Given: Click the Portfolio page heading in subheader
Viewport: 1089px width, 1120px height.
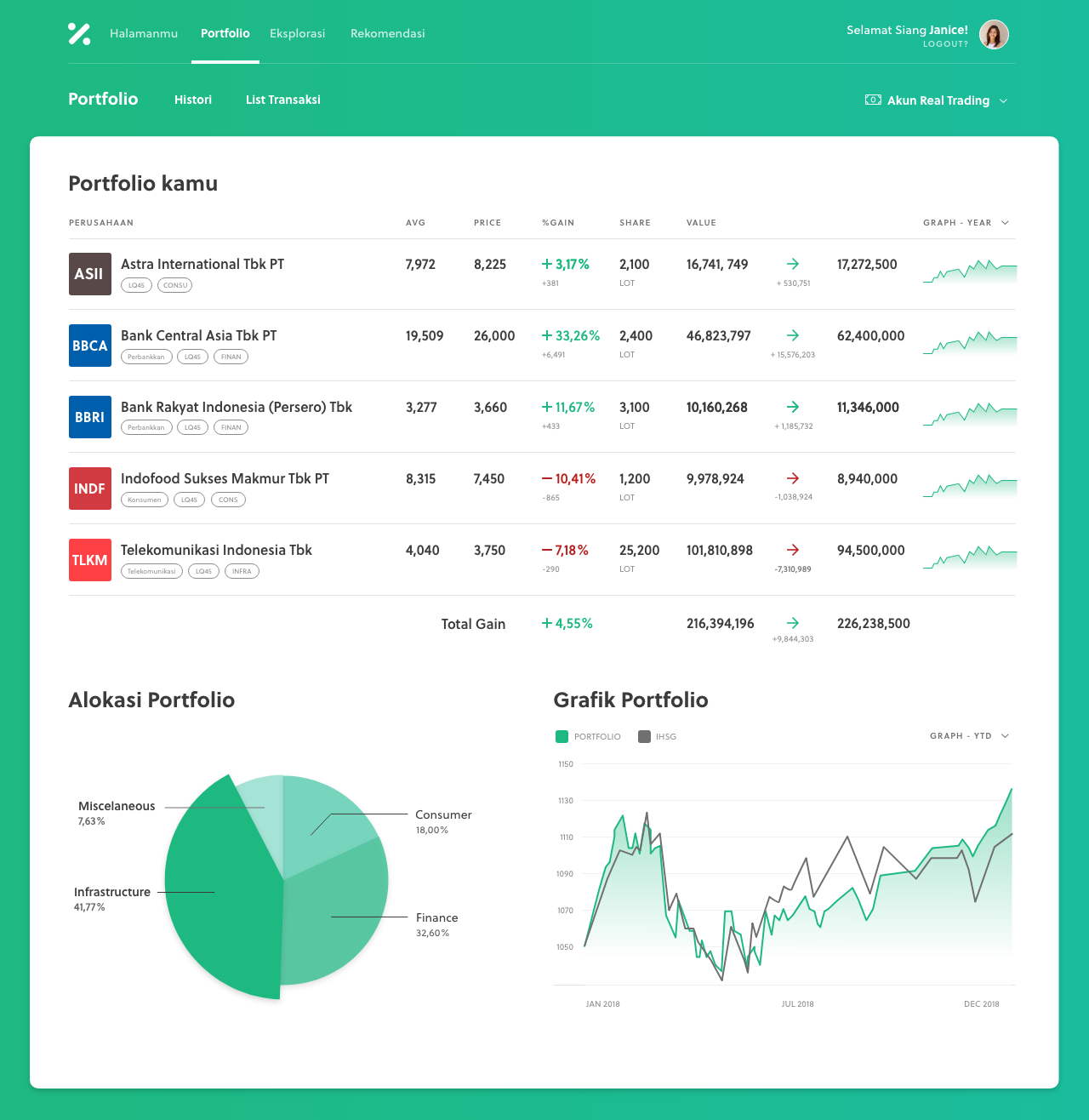Looking at the screenshot, I should (x=103, y=99).
